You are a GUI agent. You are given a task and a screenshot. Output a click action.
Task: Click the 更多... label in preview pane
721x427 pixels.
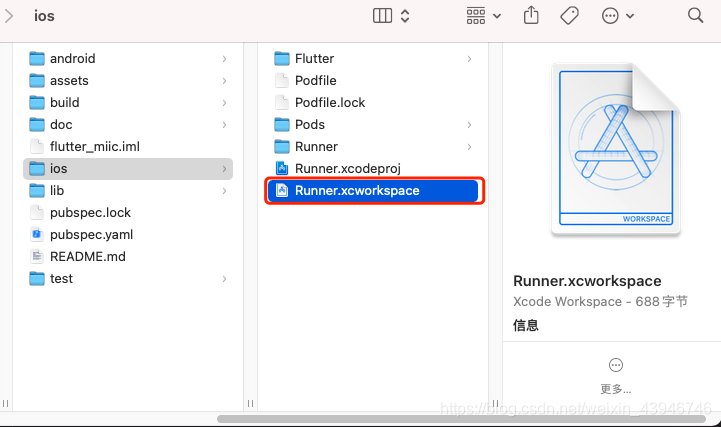(616, 389)
